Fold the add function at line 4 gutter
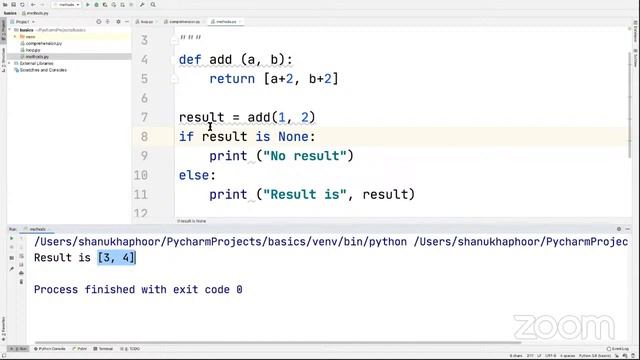This screenshot has height=360, width=640. (x=174, y=60)
